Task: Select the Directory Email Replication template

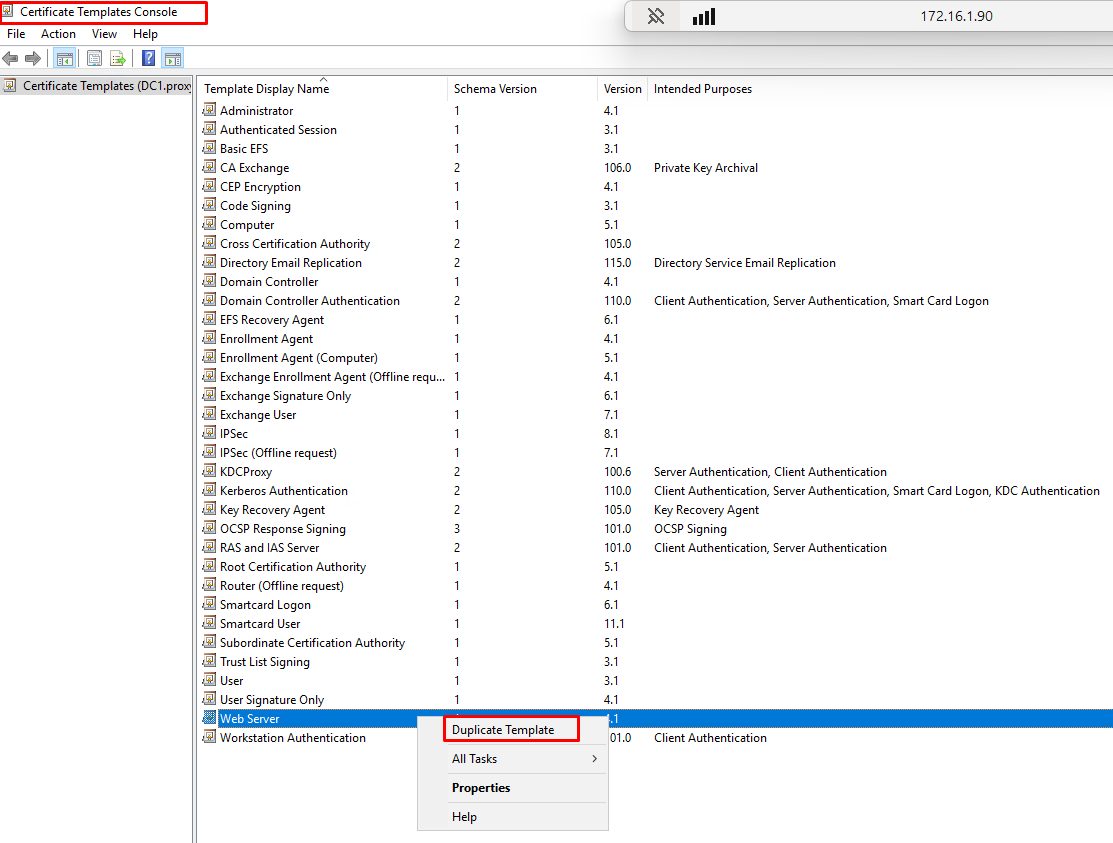Action: [x=291, y=263]
